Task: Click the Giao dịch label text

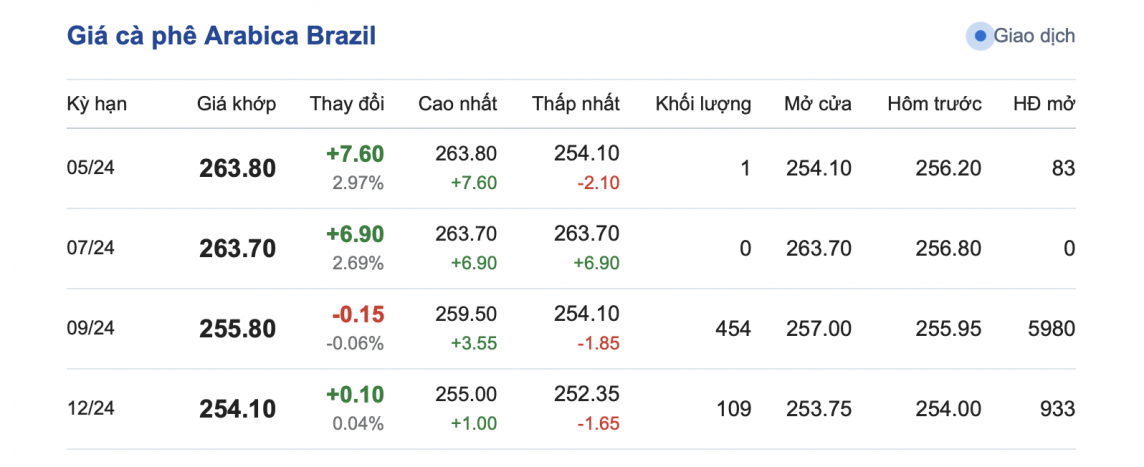Action: 1034,36
